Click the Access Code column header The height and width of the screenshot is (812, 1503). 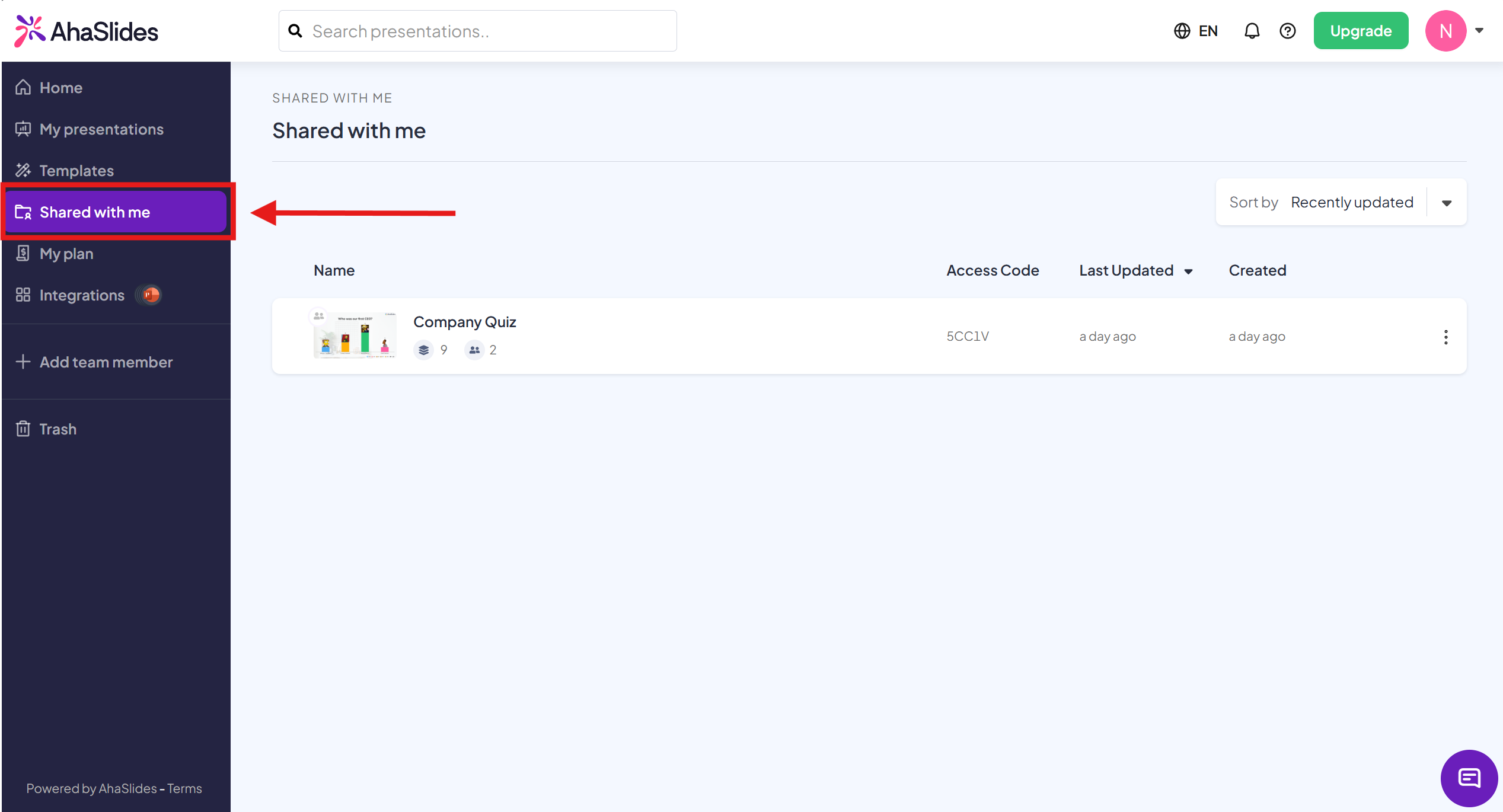click(x=993, y=270)
